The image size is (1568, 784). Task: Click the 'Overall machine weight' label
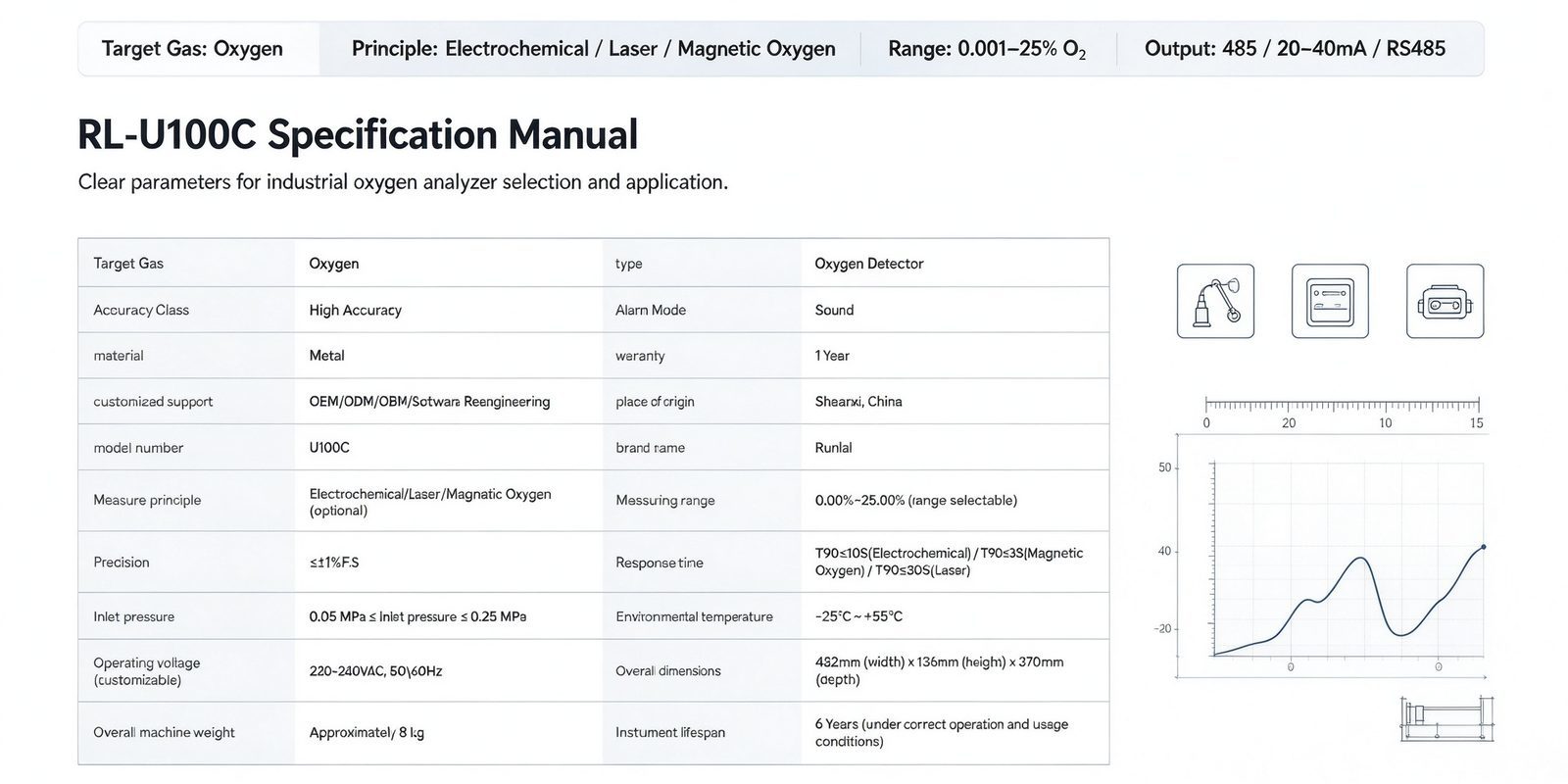[164, 732]
